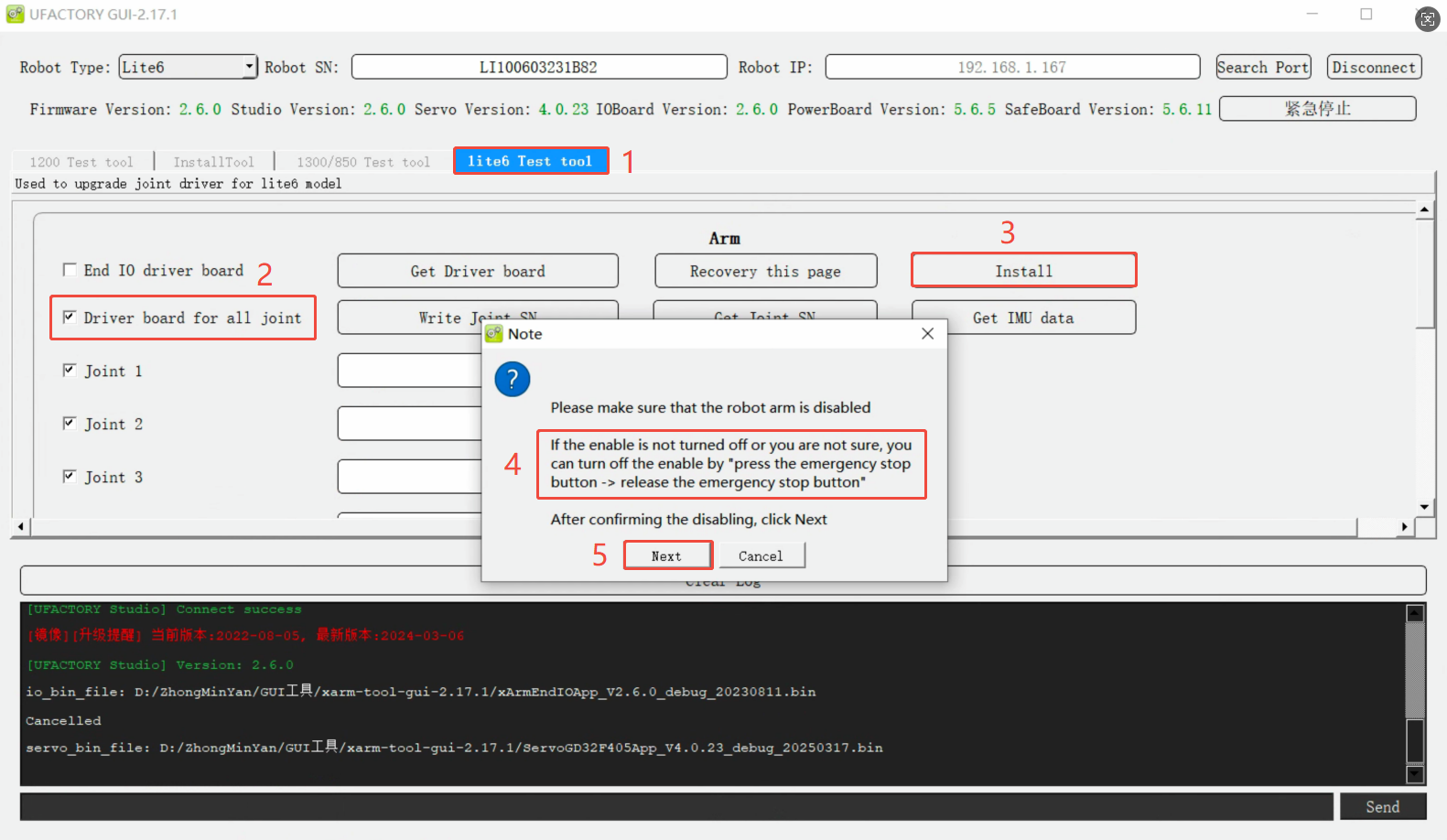
Task: Click SafeBoard Version value 5.6.11
Action: click(1187, 109)
